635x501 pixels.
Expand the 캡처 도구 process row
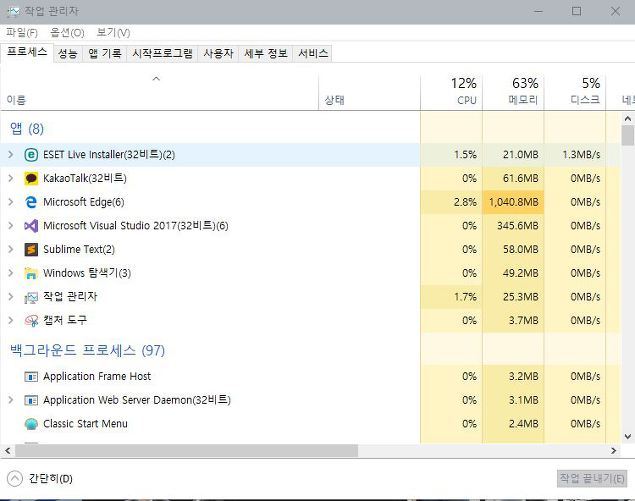pyautogui.click(x=11, y=321)
